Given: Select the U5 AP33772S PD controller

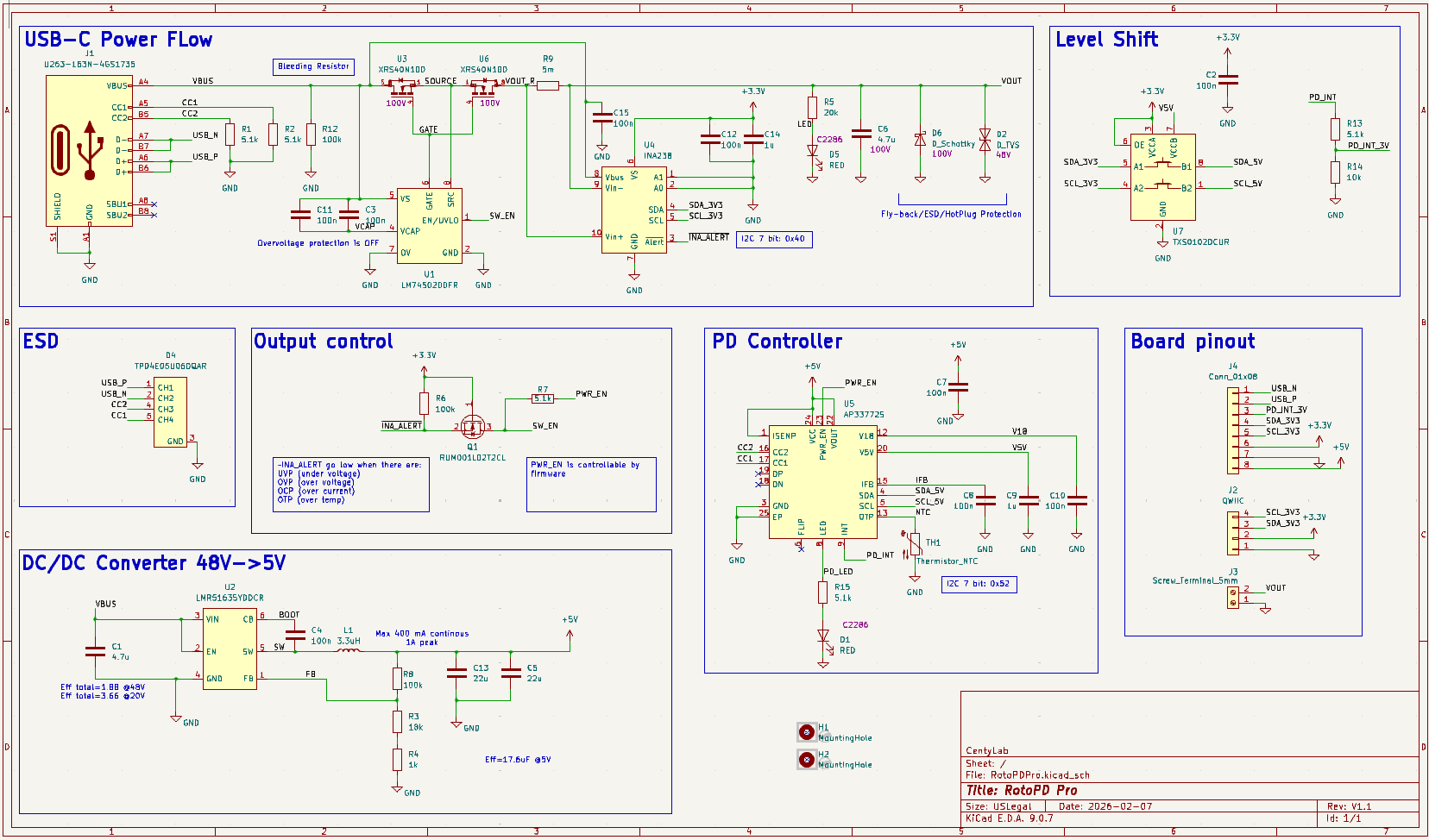Looking at the screenshot, I should coord(822,482).
